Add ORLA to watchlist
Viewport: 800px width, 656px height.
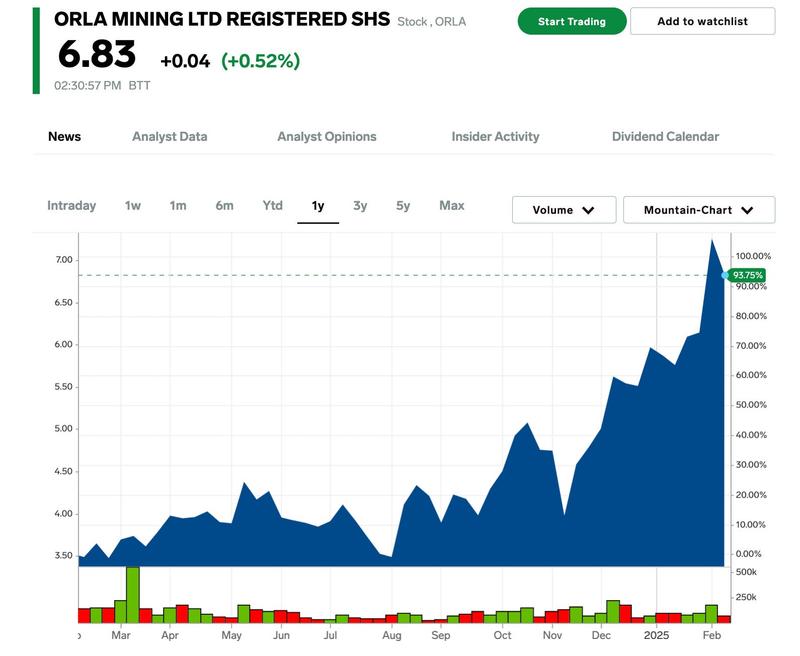(x=702, y=21)
